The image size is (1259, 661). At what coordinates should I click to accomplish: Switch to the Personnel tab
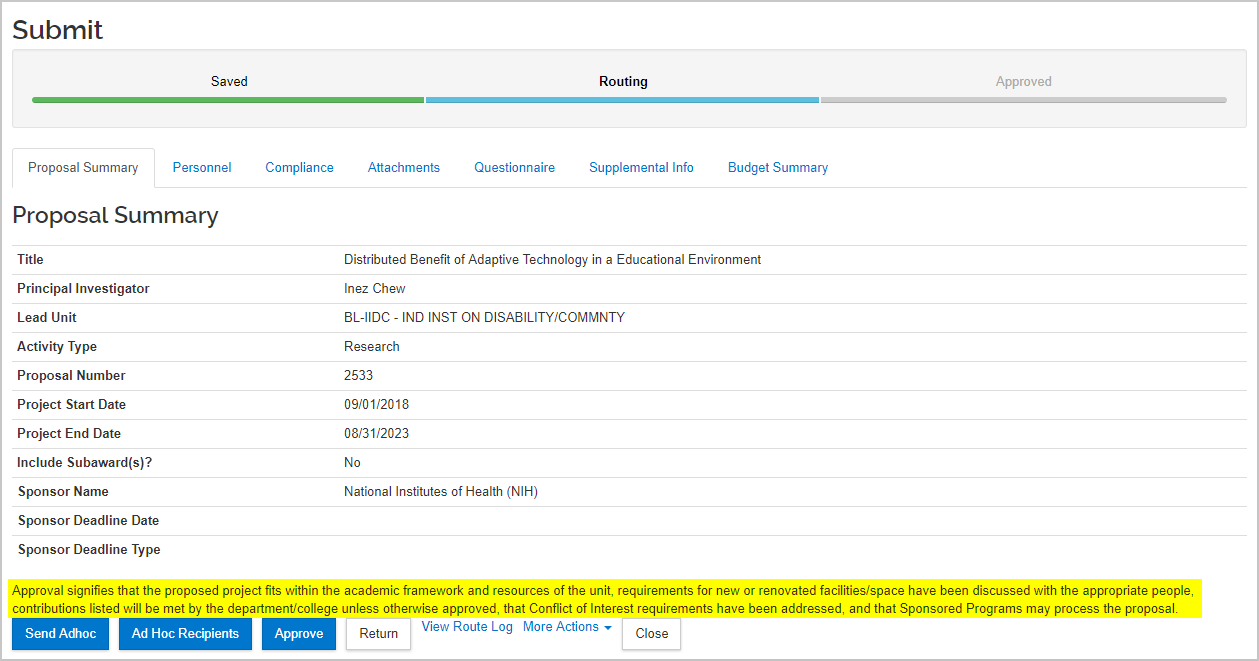point(202,167)
